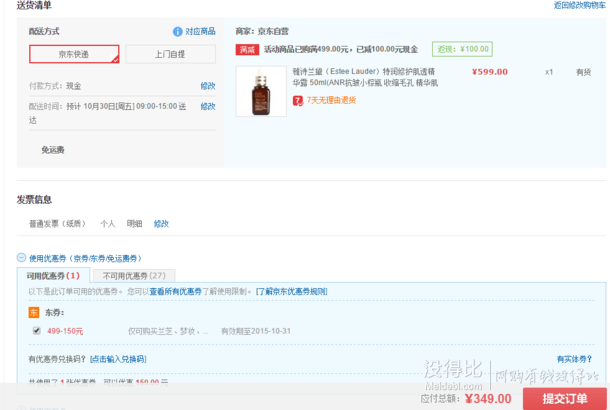Click the 有效期至2015-10-31 text

pos(256,331)
